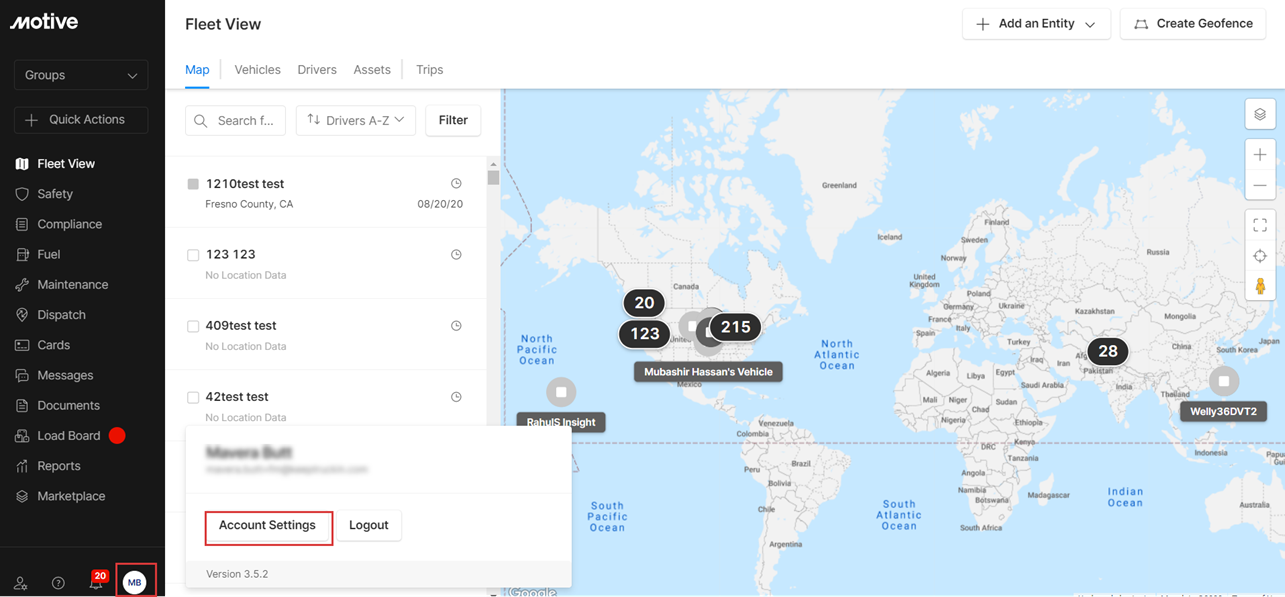Viewport: 1285px width, 597px height.
Task: Click the Quick Actions button
Action: point(81,120)
